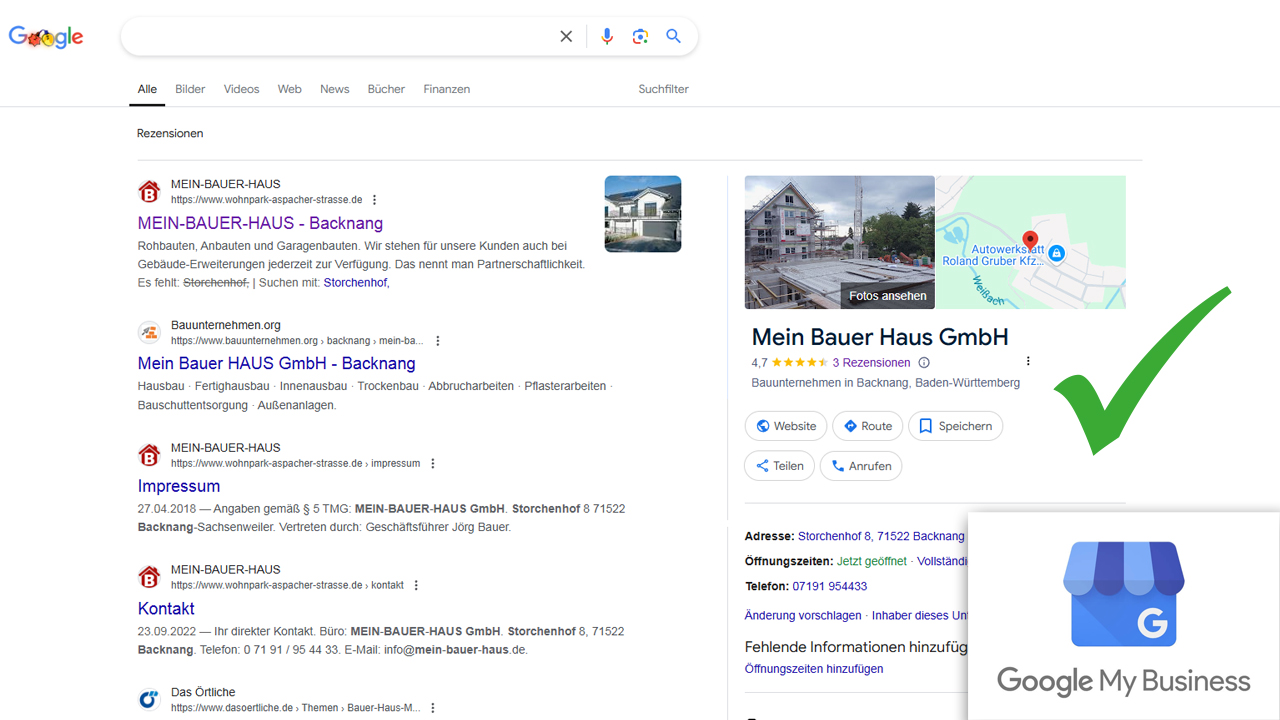The width and height of the screenshot is (1280, 720).
Task: Click the voice search microphone icon
Action: pyautogui.click(x=606, y=37)
